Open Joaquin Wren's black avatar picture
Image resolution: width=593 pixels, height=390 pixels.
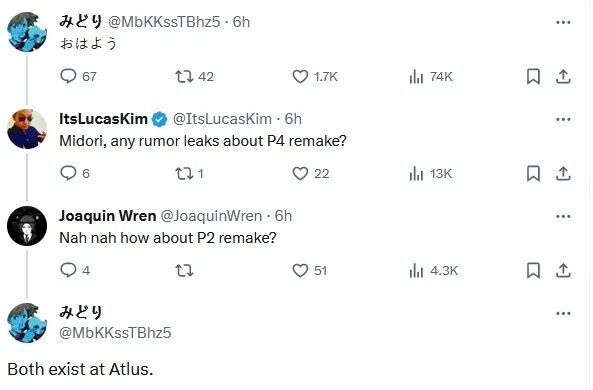pos(27,226)
